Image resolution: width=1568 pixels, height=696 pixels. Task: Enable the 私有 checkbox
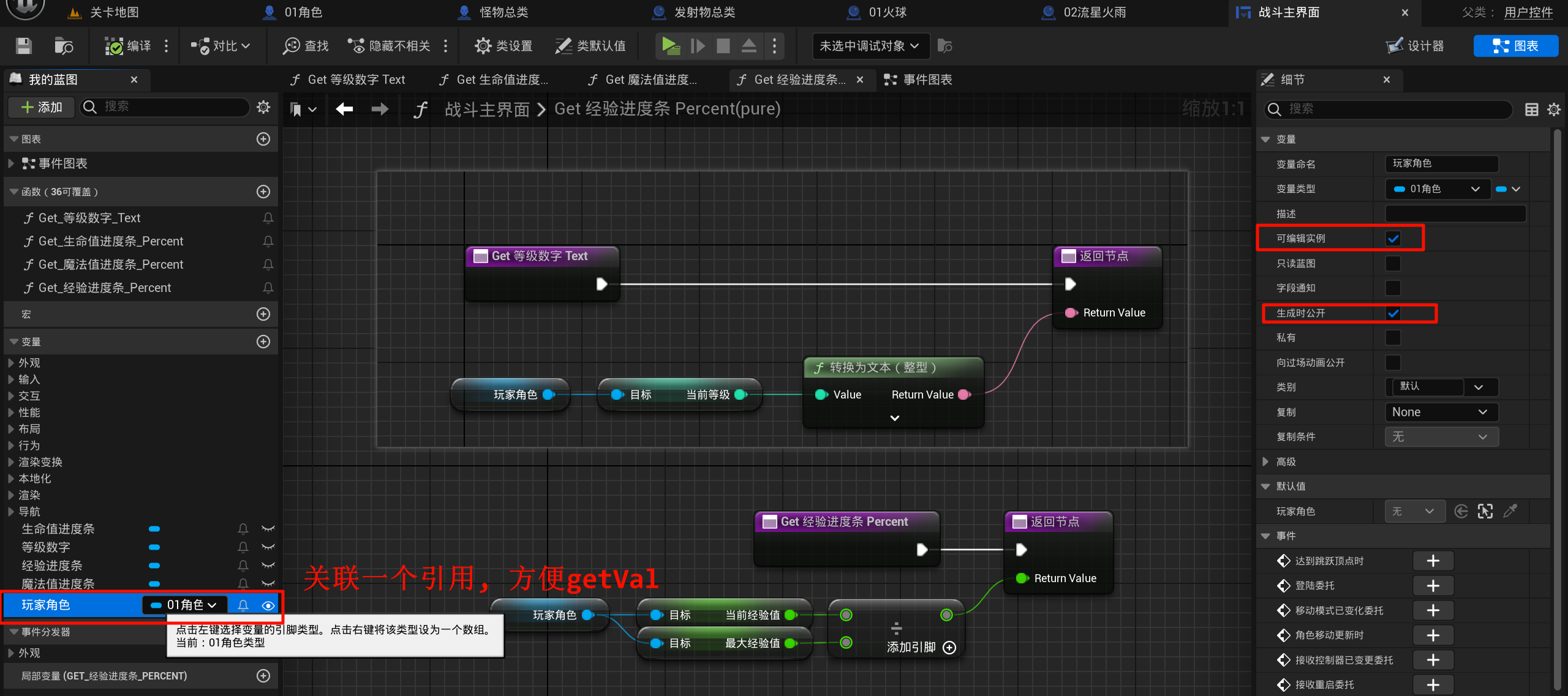point(1393,338)
